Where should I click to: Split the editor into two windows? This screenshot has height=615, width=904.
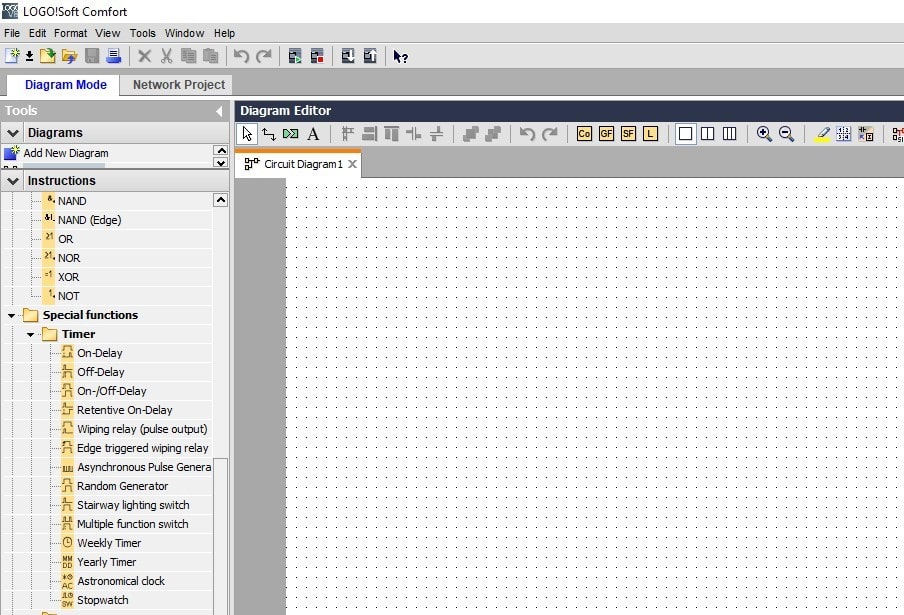(x=707, y=134)
